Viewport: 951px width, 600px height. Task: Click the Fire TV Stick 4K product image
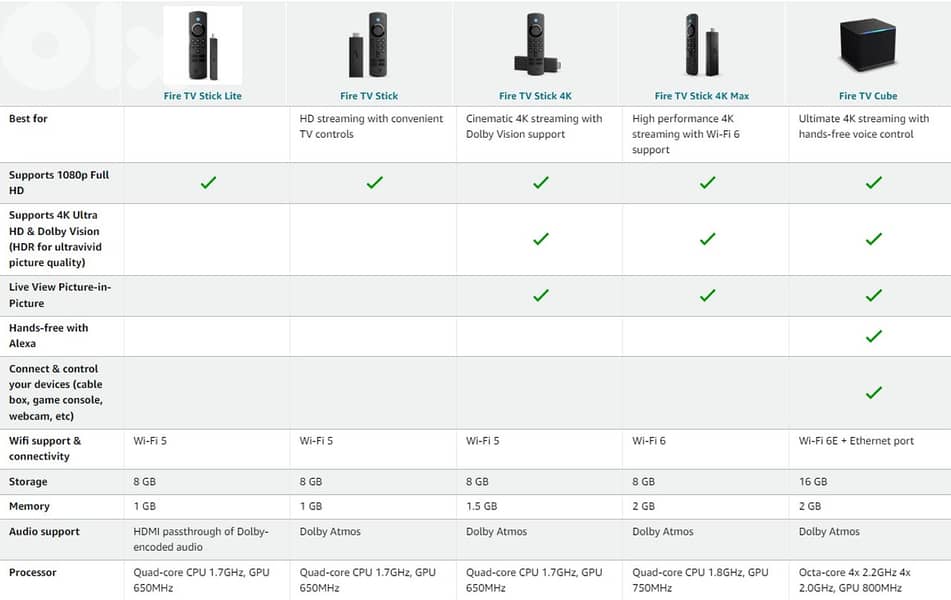tap(535, 46)
